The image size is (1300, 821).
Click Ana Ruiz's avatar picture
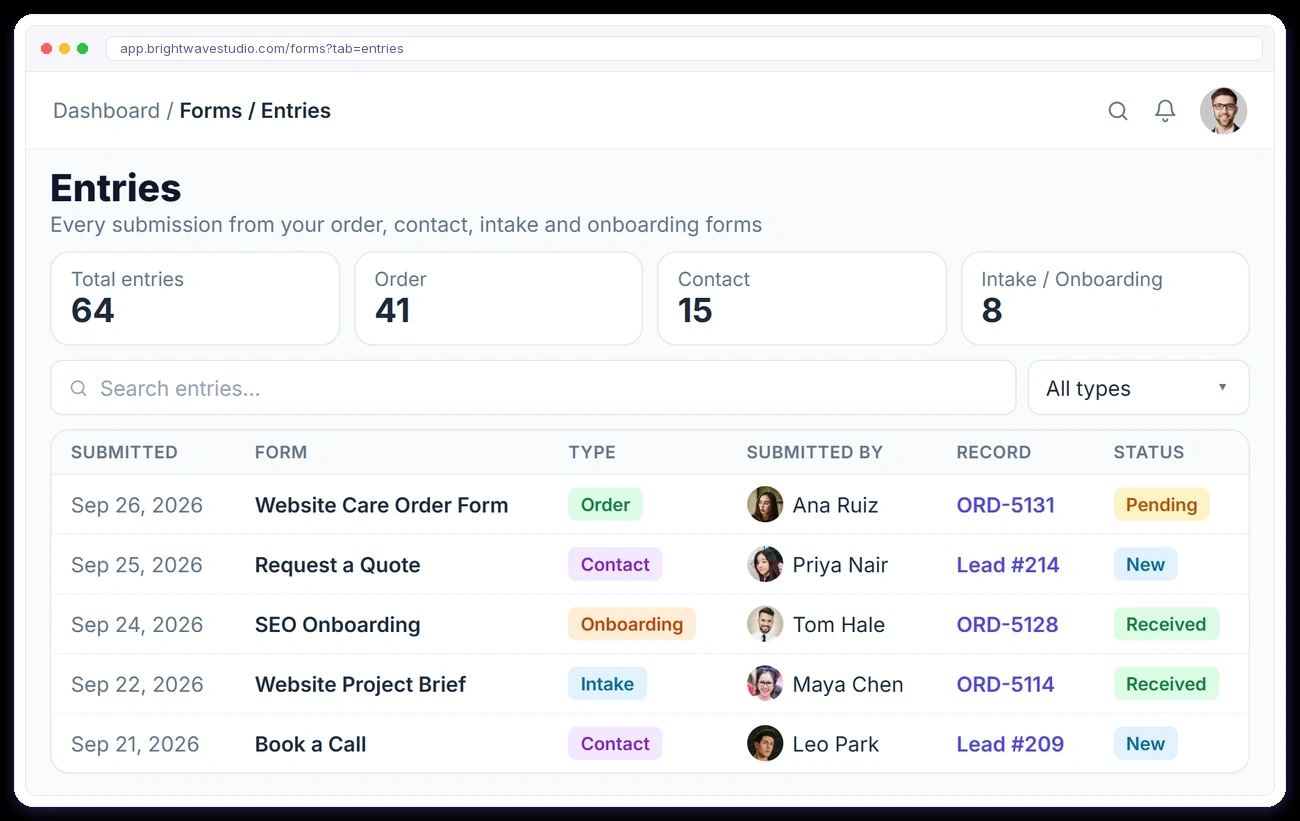[765, 505]
